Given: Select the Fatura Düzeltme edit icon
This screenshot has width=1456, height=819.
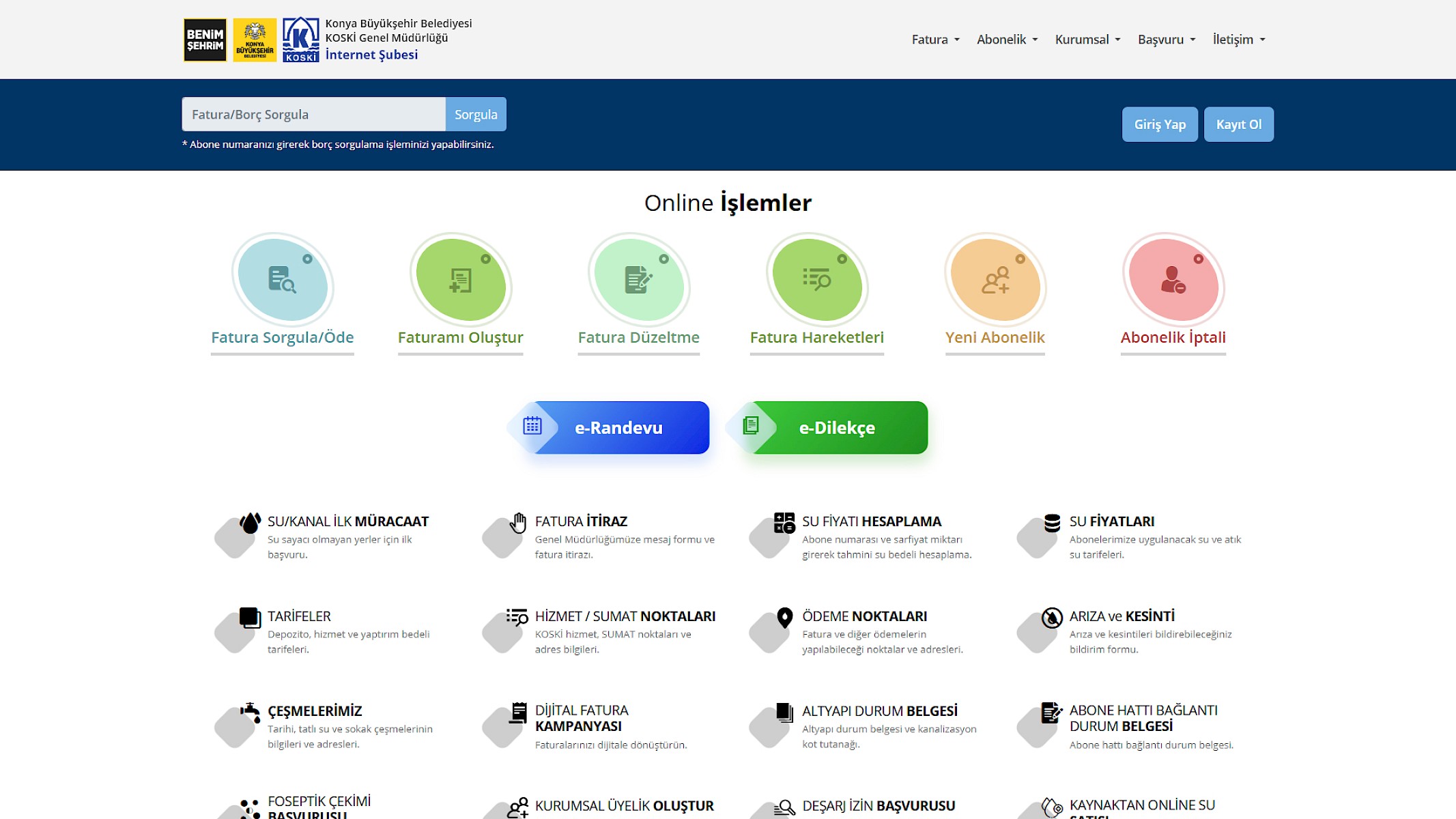Looking at the screenshot, I should 639,281.
